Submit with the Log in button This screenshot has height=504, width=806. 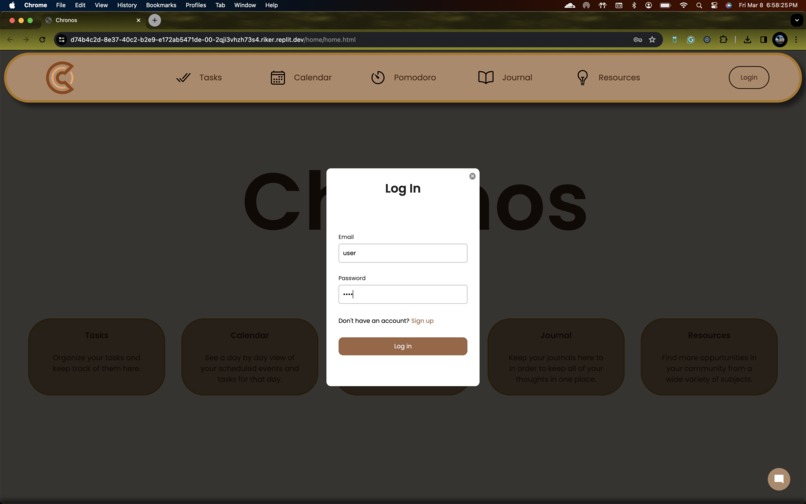(402, 346)
